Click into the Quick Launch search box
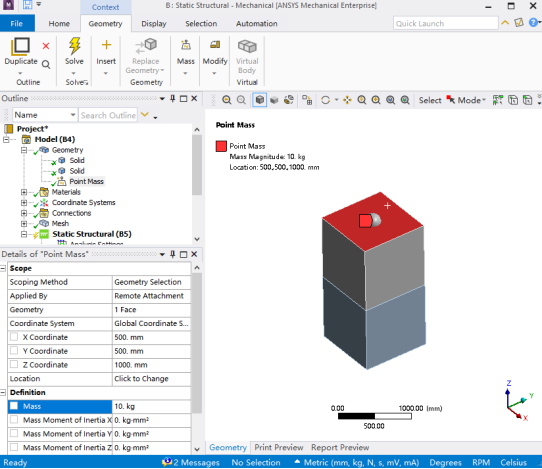Screen dimensions: 542x469 445,24
